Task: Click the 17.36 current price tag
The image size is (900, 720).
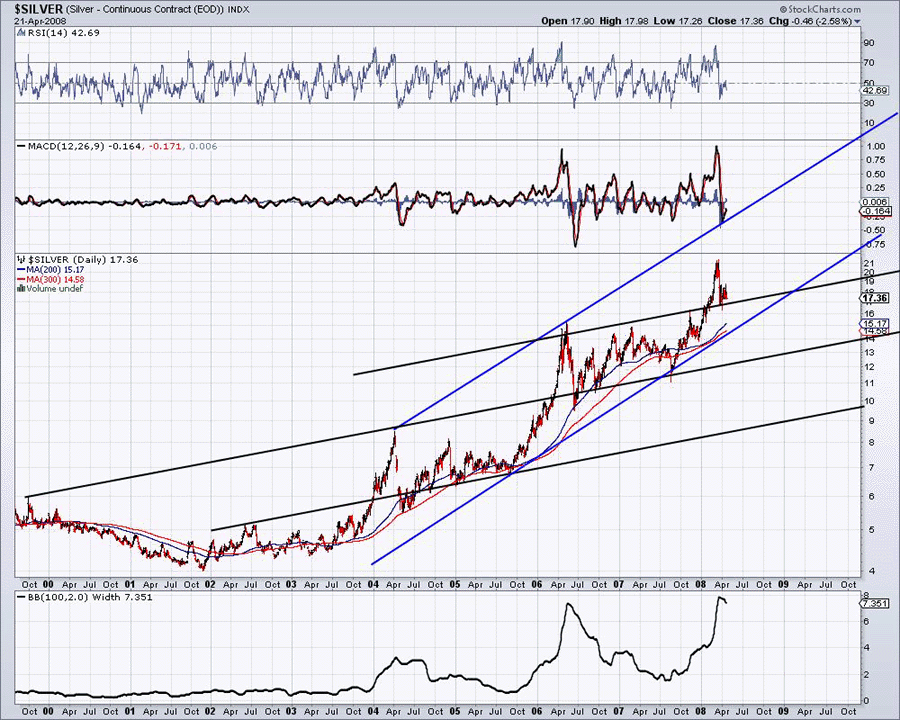Action: (874, 298)
